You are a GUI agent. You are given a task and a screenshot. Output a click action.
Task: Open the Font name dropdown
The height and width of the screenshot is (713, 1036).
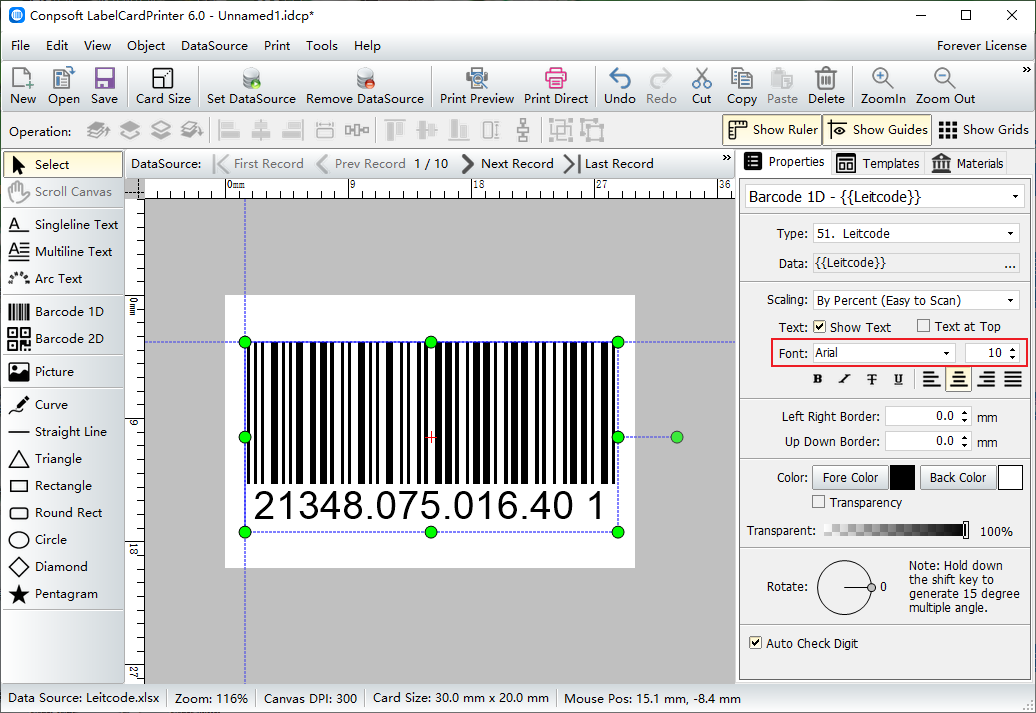(946, 354)
